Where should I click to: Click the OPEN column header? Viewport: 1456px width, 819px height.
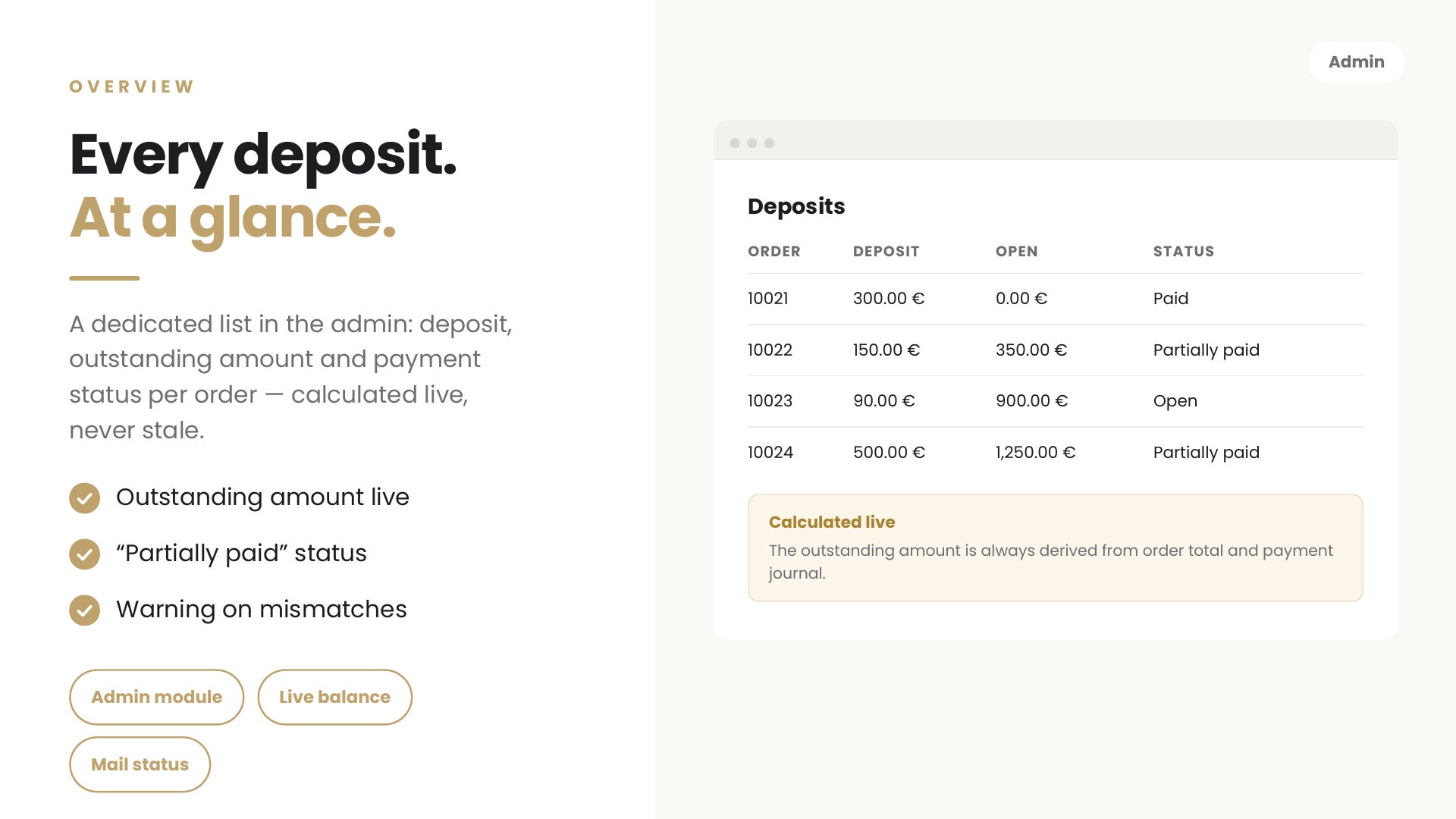coord(1016,252)
